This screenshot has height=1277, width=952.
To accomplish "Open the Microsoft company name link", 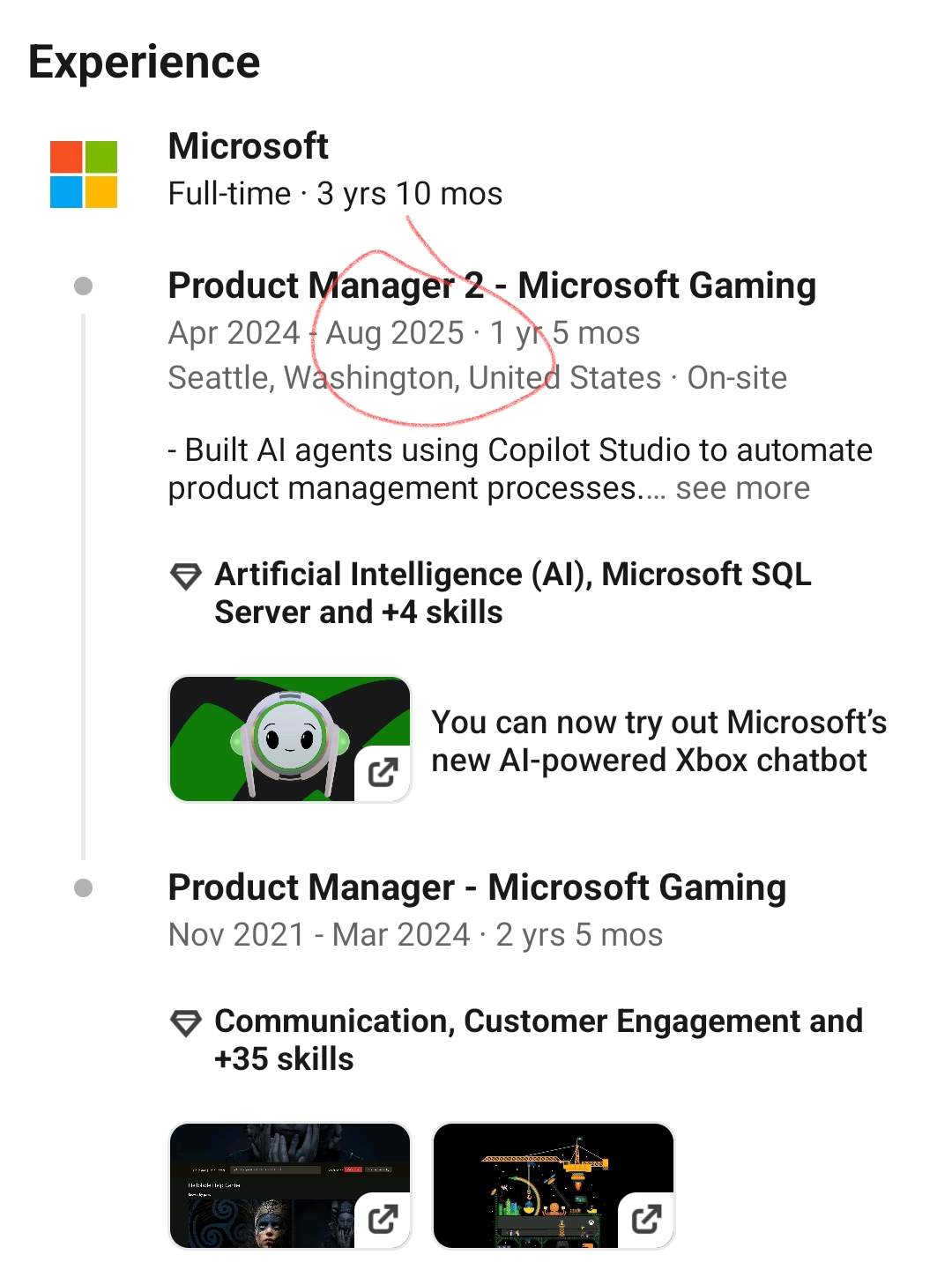I will tap(249, 146).
